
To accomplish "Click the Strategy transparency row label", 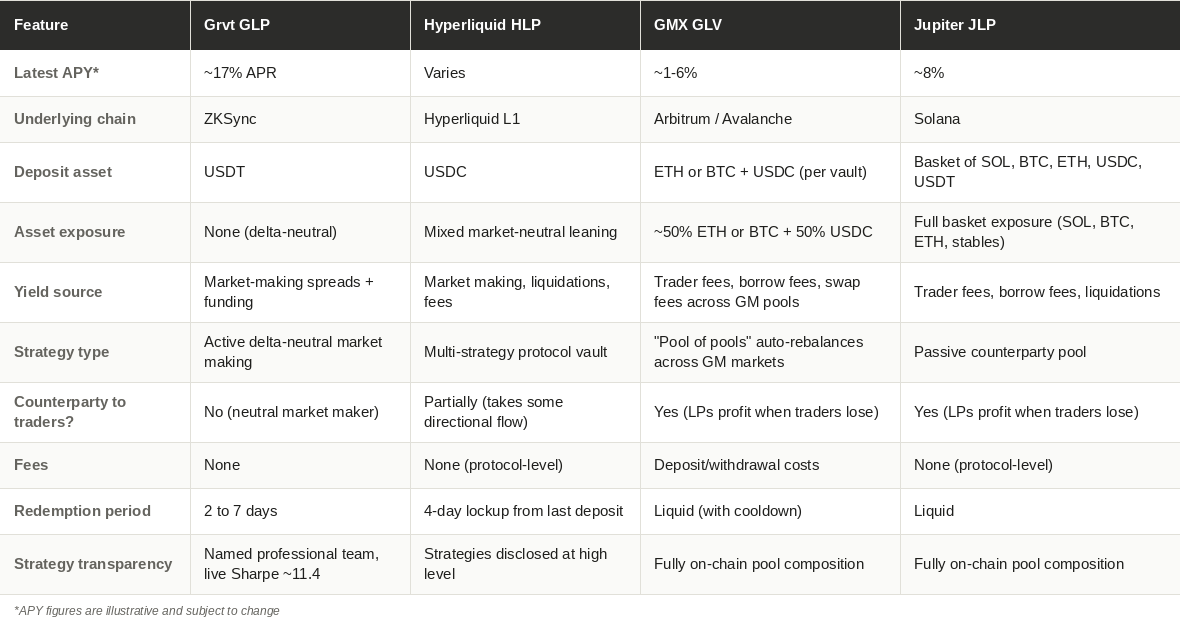I will [x=93, y=564].
